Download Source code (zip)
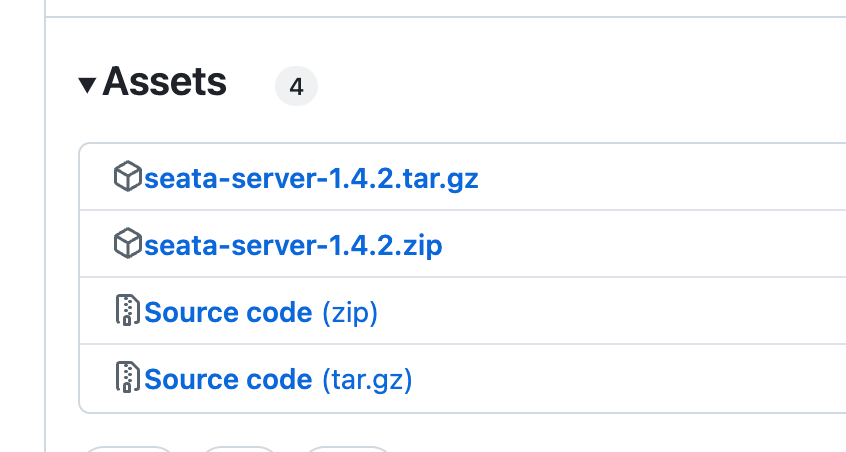 261,312
